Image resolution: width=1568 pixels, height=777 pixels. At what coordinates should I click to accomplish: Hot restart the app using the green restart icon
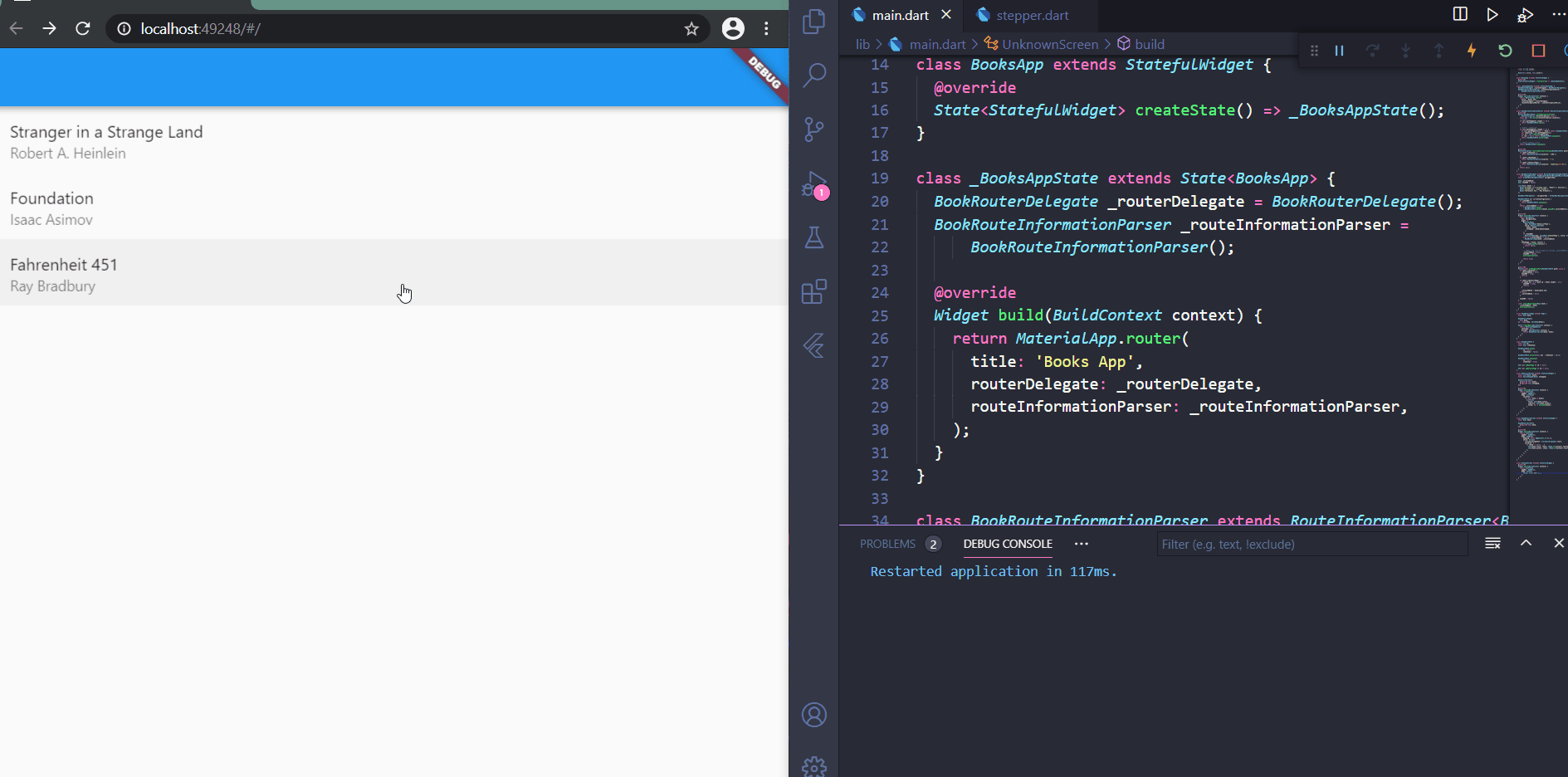(x=1505, y=51)
